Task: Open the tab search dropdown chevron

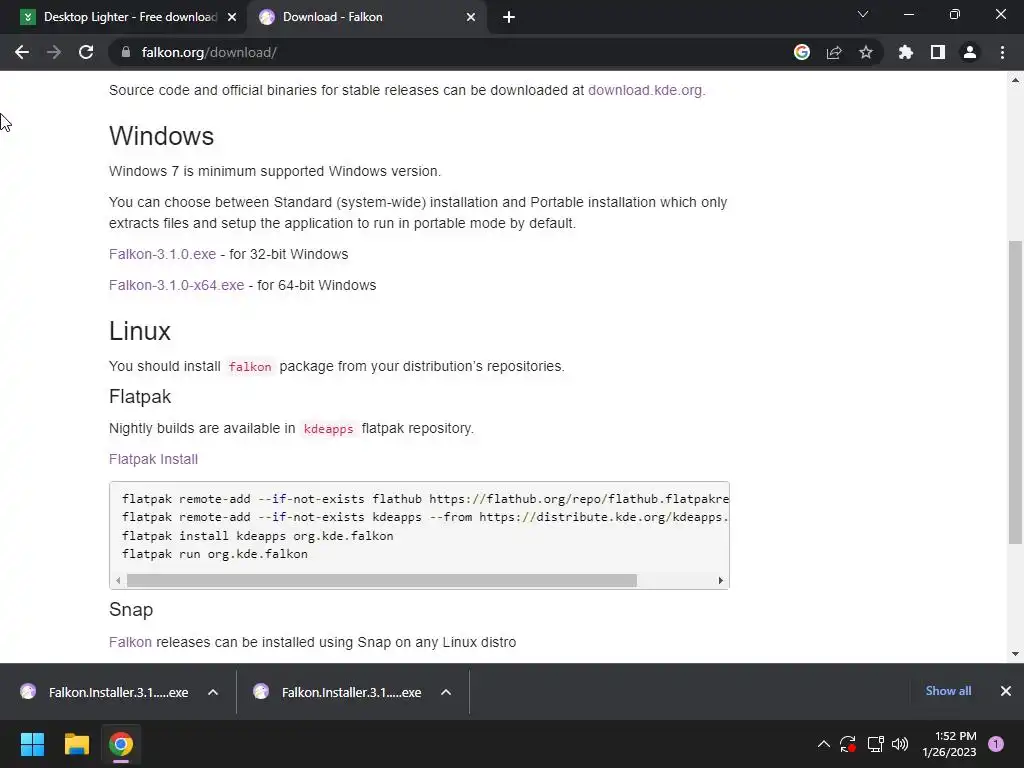Action: [863, 14]
